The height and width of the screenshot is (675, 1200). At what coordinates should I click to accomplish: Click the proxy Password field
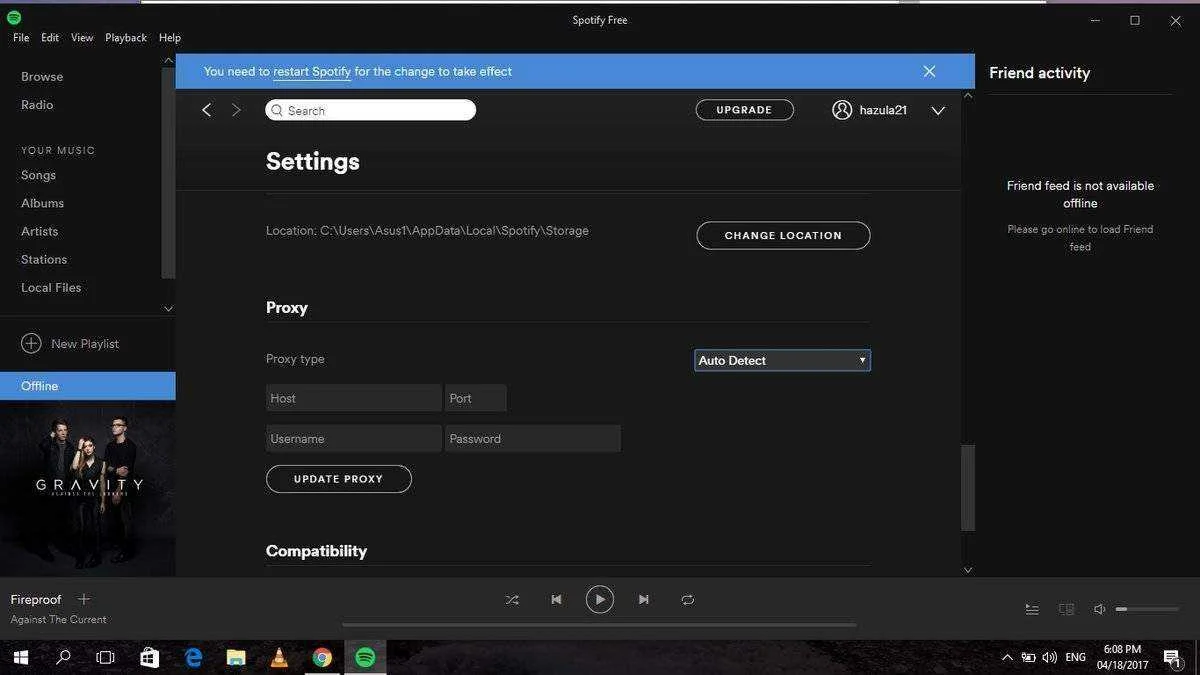point(533,438)
